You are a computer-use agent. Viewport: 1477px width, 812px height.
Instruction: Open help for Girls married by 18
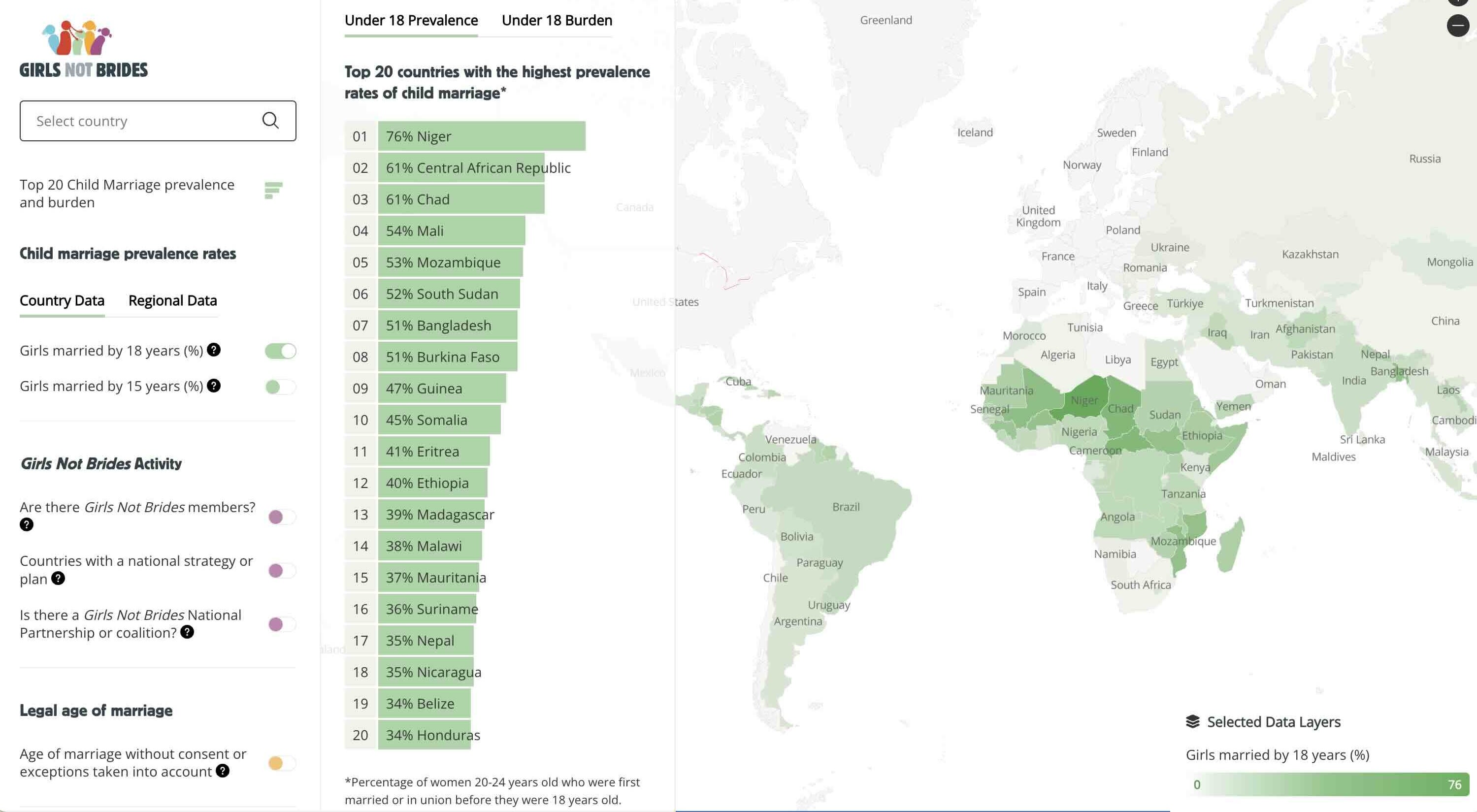point(214,350)
